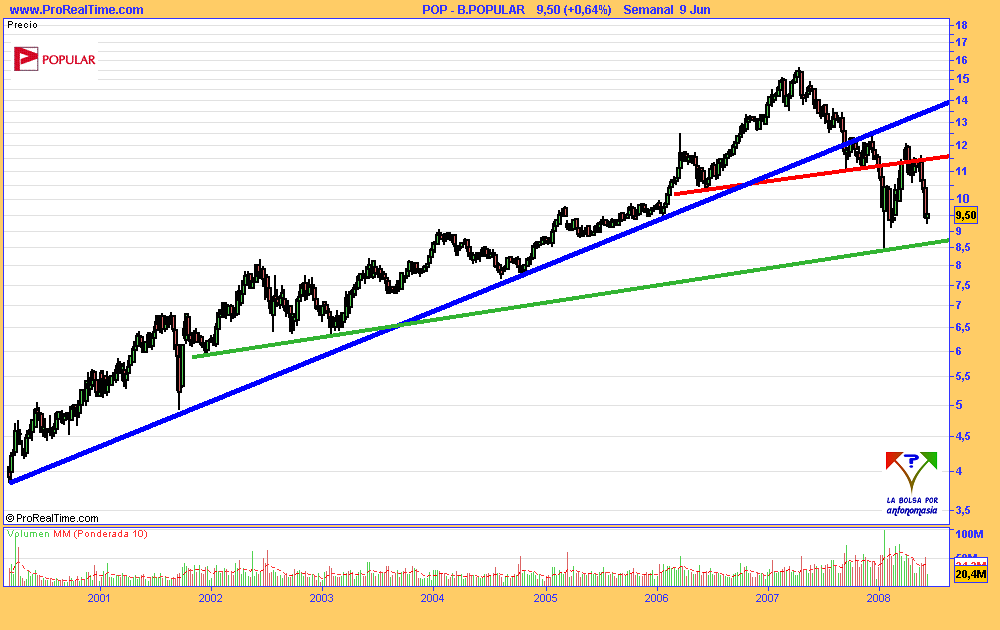Click the yellow 9,50 current price tag
The width and height of the screenshot is (1000, 630).
[x=965, y=214]
